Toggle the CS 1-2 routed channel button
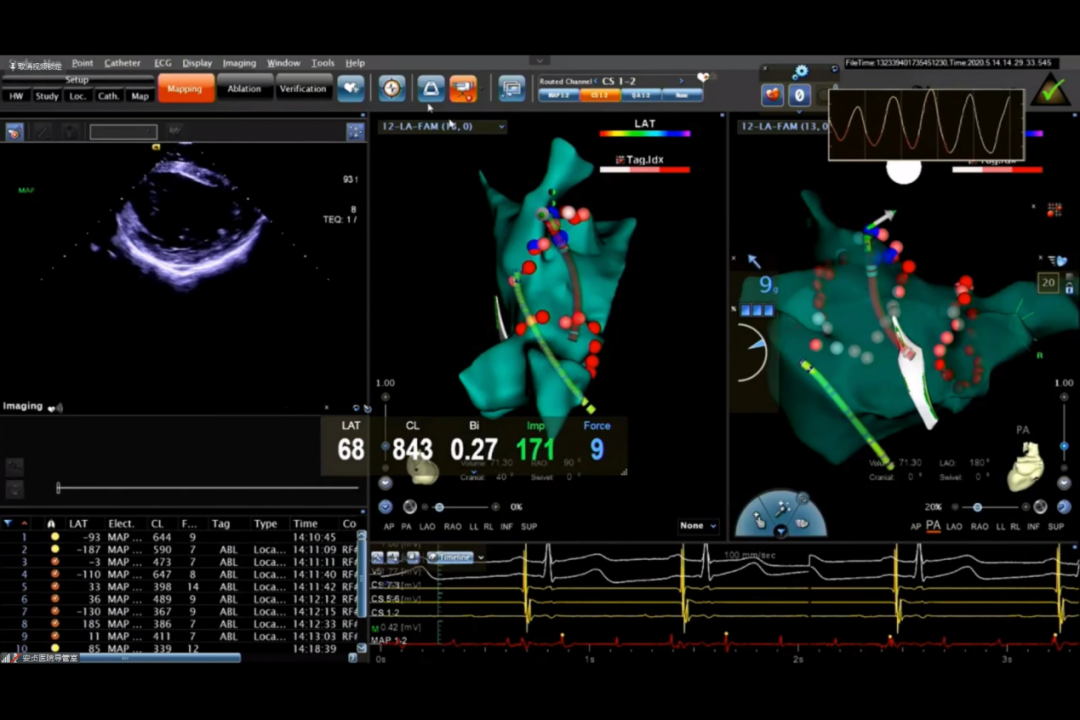 [x=599, y=95]
